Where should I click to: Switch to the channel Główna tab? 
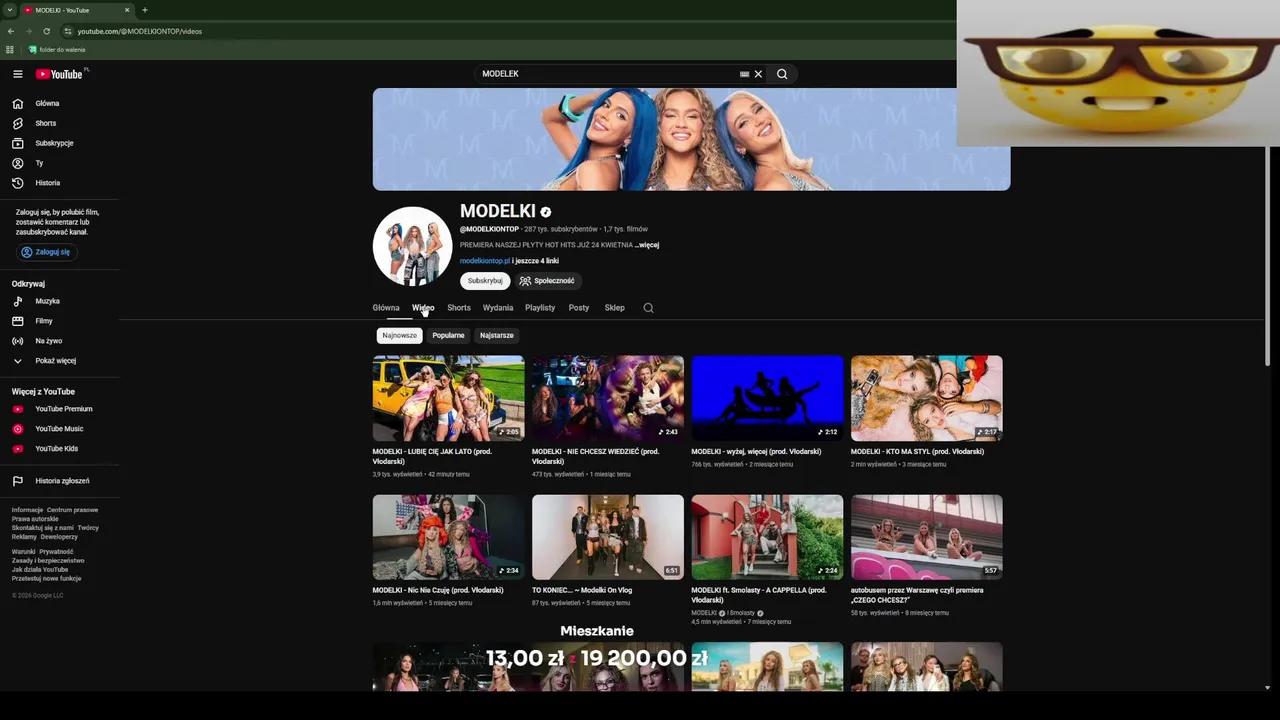[386, 308]
